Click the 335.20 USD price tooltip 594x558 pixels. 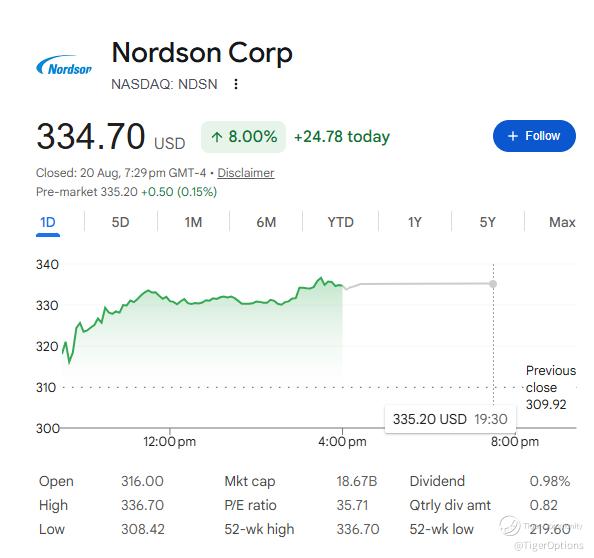pos(450,419)
